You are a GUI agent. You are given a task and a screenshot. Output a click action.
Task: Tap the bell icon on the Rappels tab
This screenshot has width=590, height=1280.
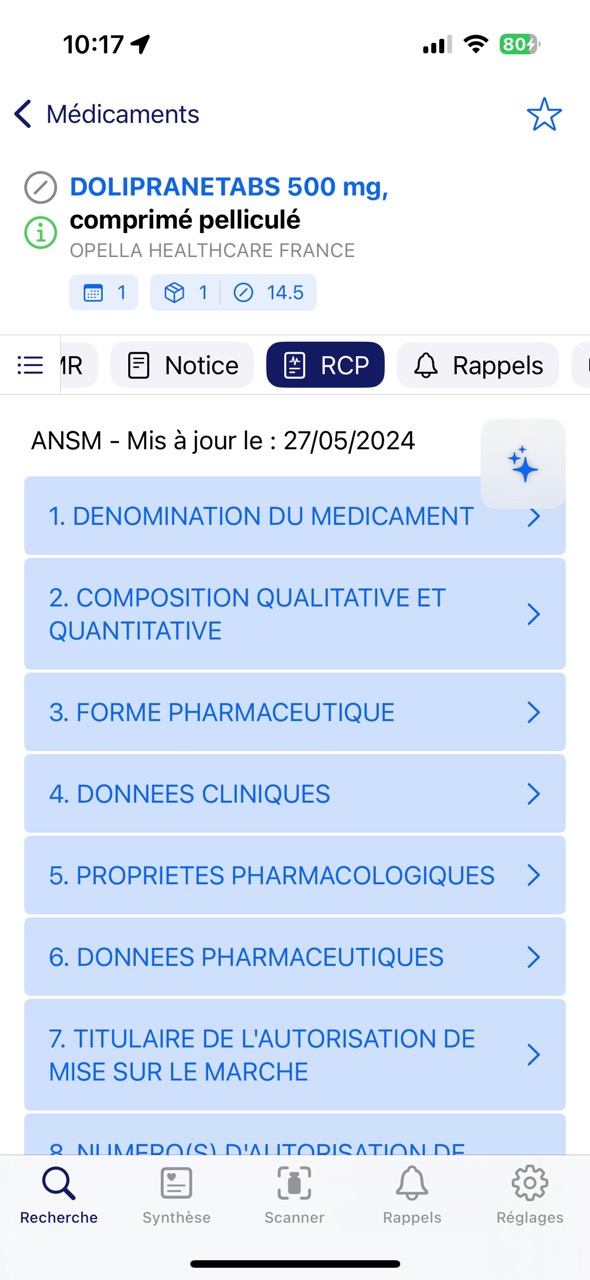pos(426,365)
